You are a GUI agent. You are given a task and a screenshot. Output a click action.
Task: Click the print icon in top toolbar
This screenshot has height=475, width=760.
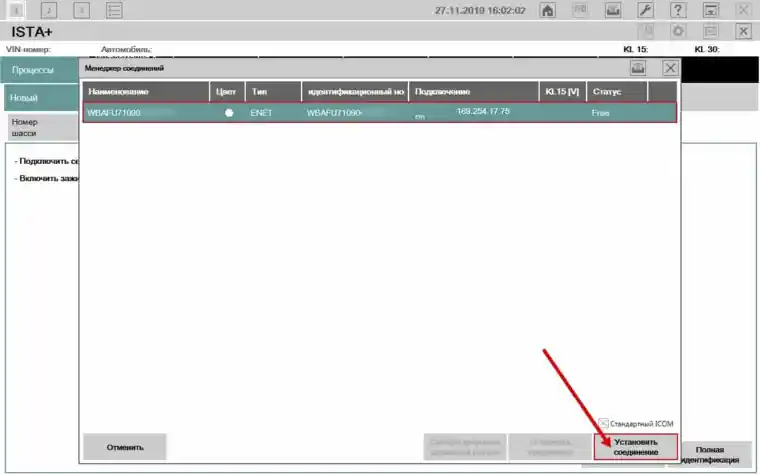(x=613, y=10)
